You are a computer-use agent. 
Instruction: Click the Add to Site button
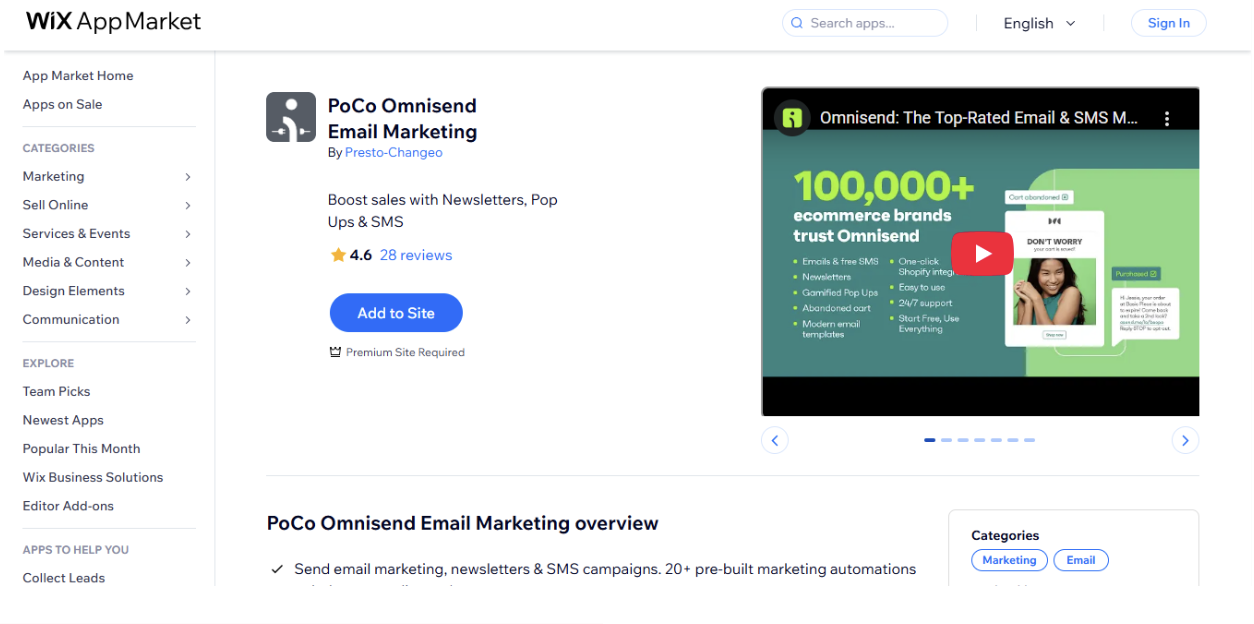pyautogui.click(x=396, y=312)
